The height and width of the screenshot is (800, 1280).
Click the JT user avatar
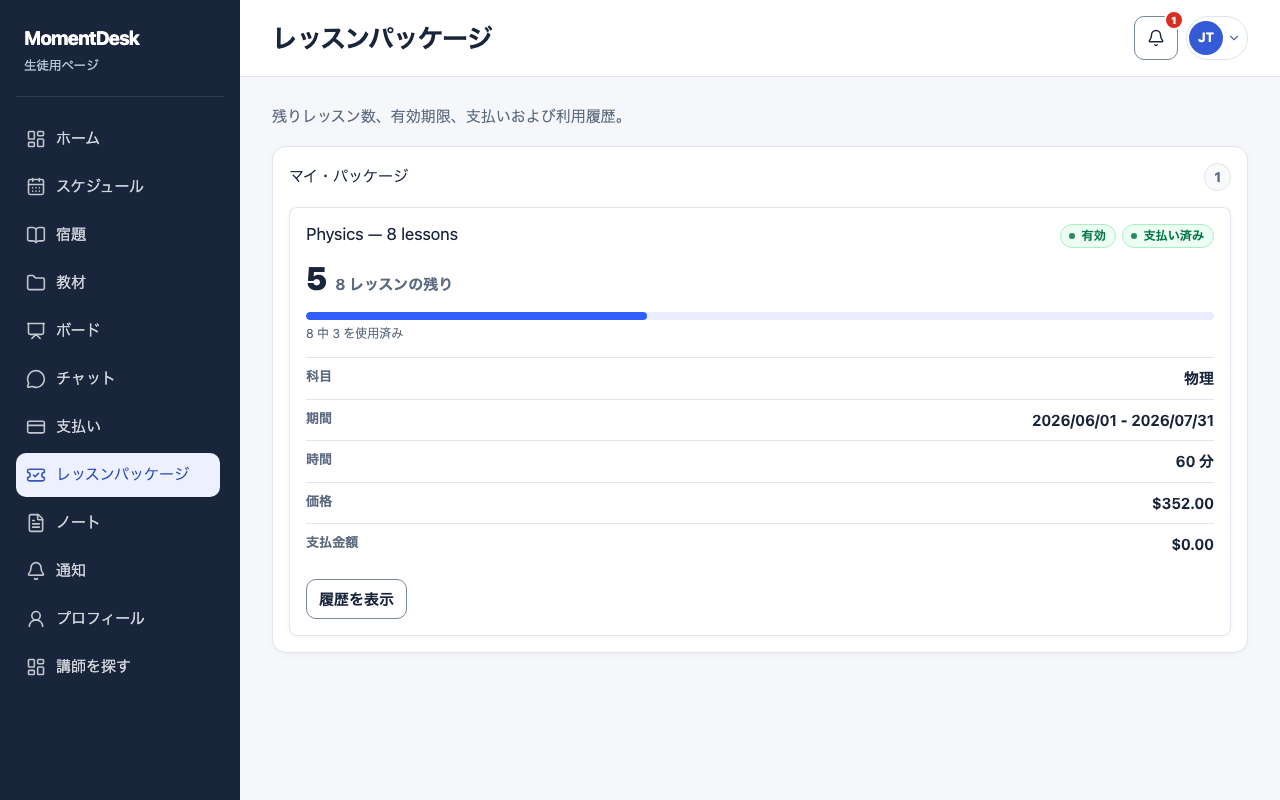click(x=1206, y=38)
